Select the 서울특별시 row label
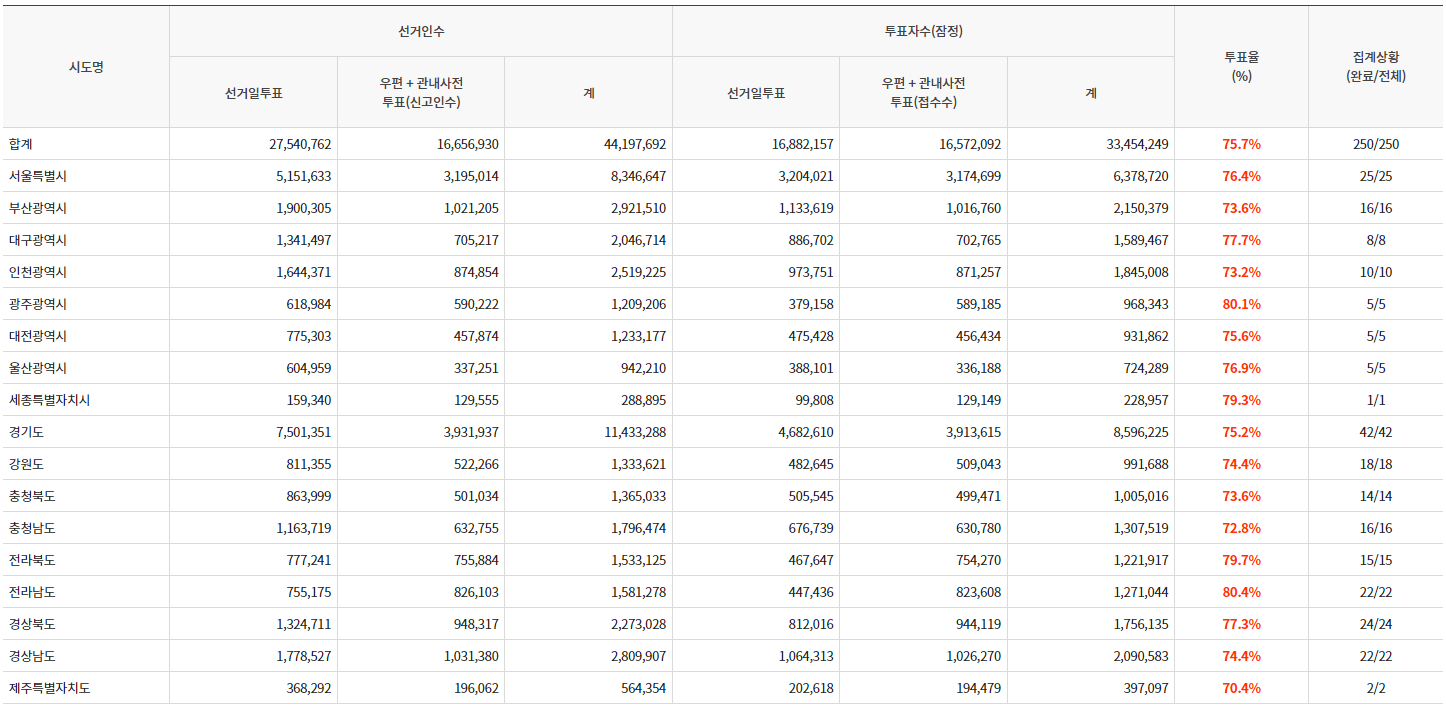The image size is (1446, 708). coord(37,176)
